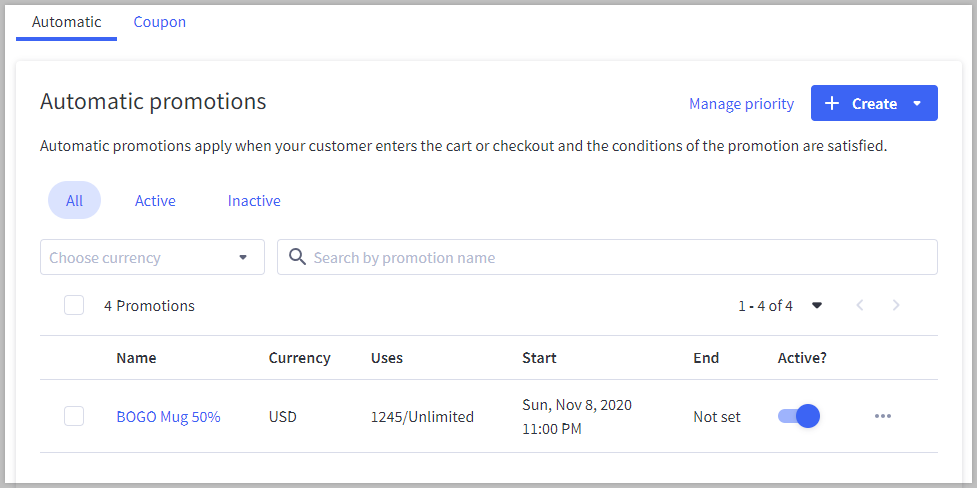Click the 4 Promotions count text
Viewport: 977px width, 488px height.
pos(150,306)
